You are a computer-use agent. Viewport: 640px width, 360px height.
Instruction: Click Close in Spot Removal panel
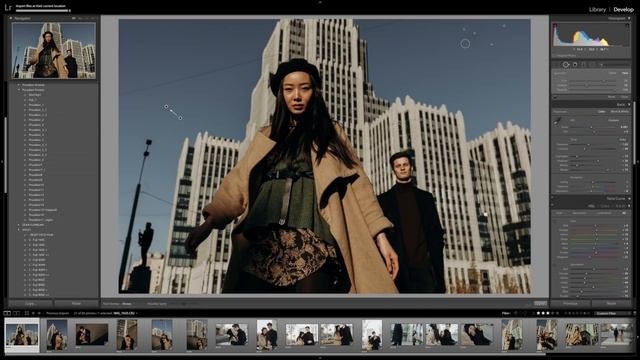(x=624, y=97)
